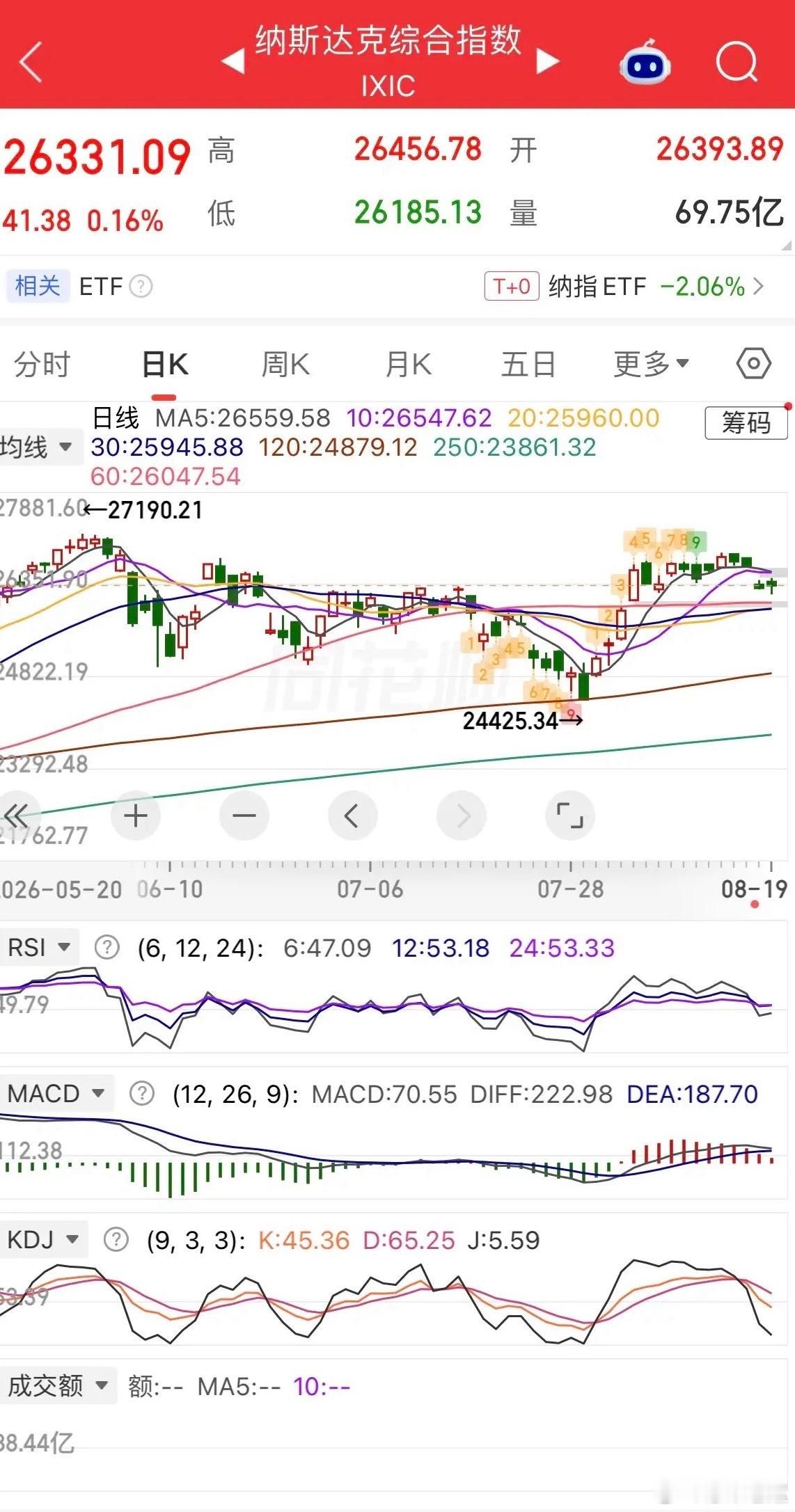Open the MACD indicator dropdown

56,1094
